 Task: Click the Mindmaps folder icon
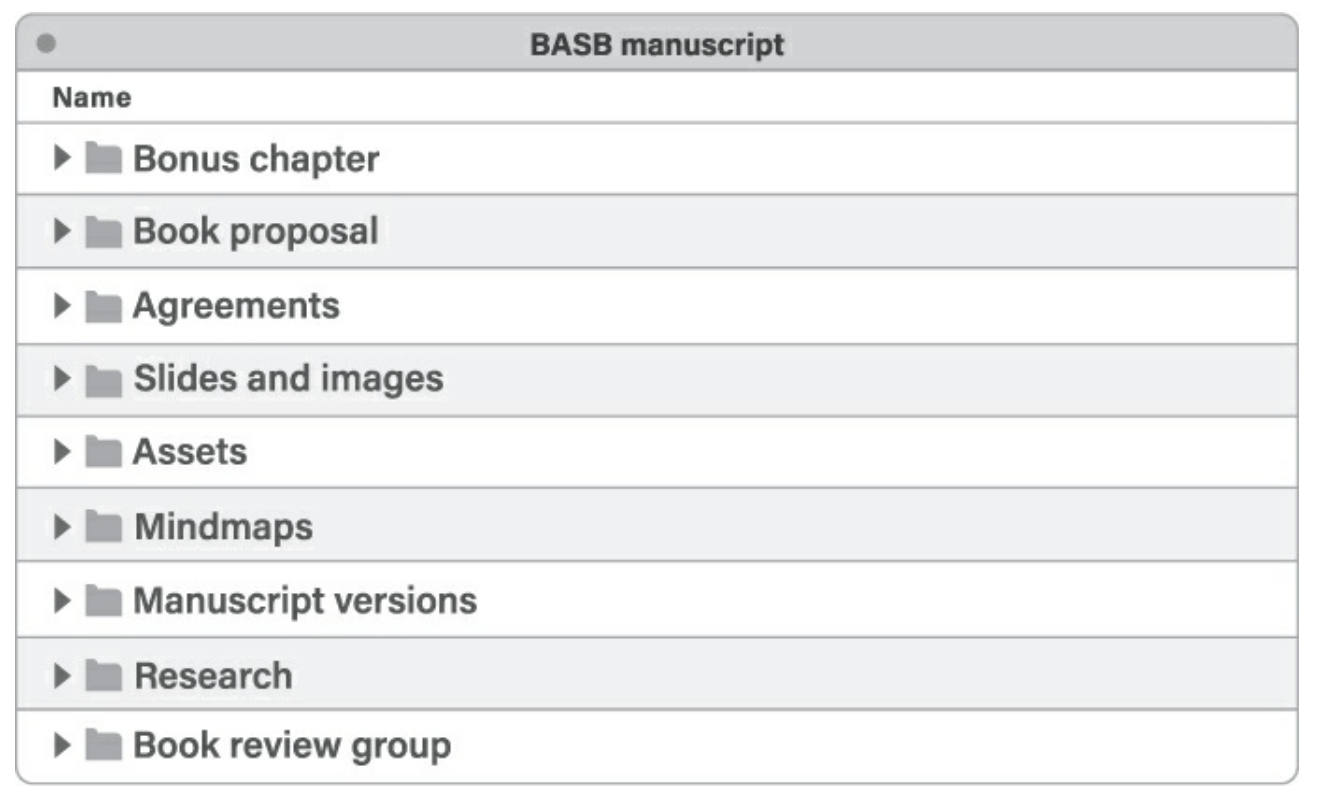click(x=103, y=527)
